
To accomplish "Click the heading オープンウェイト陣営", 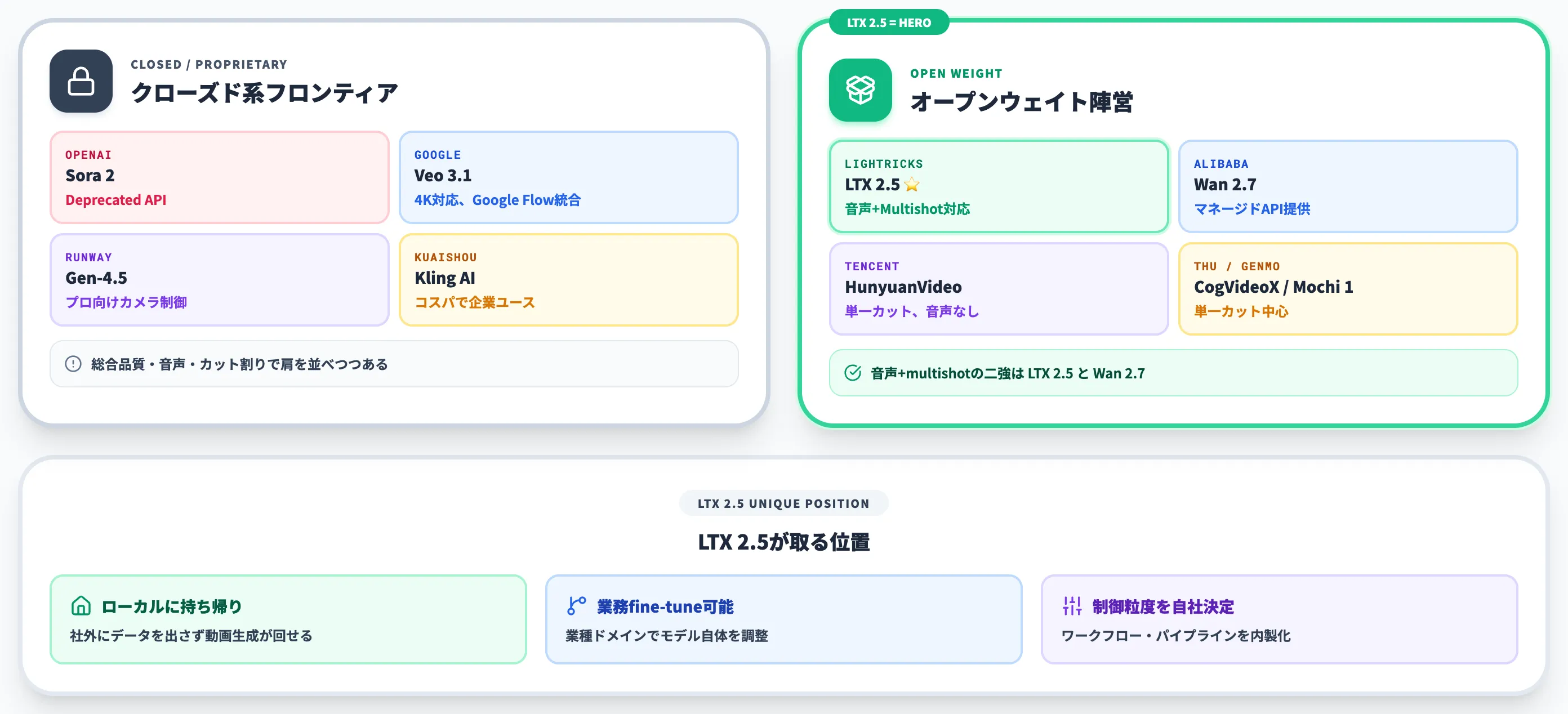I will click(1021, 102).
